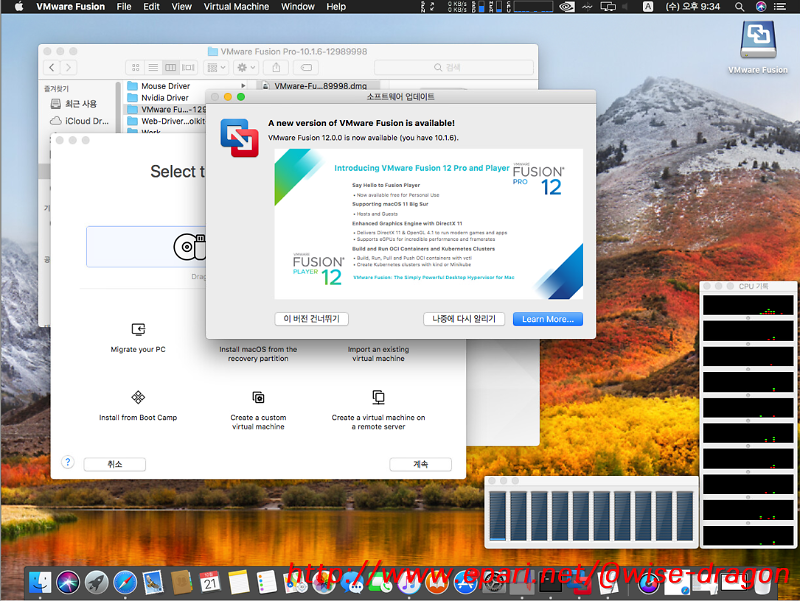Select the VMware-Fu...89998.dmg file
The width and height of the screenshot is (800, 601).
click(320, 86)
